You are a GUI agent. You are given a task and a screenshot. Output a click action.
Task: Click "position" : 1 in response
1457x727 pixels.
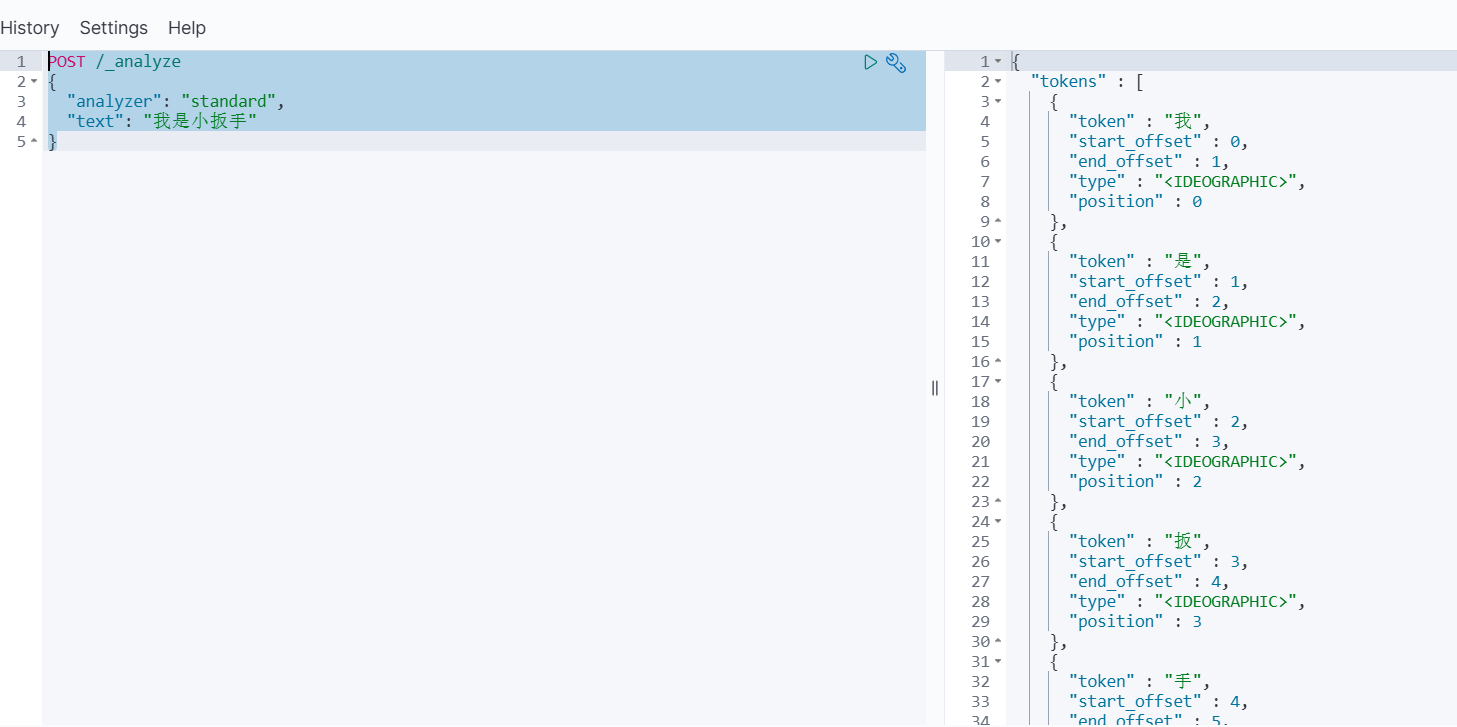click(1135, 342)
